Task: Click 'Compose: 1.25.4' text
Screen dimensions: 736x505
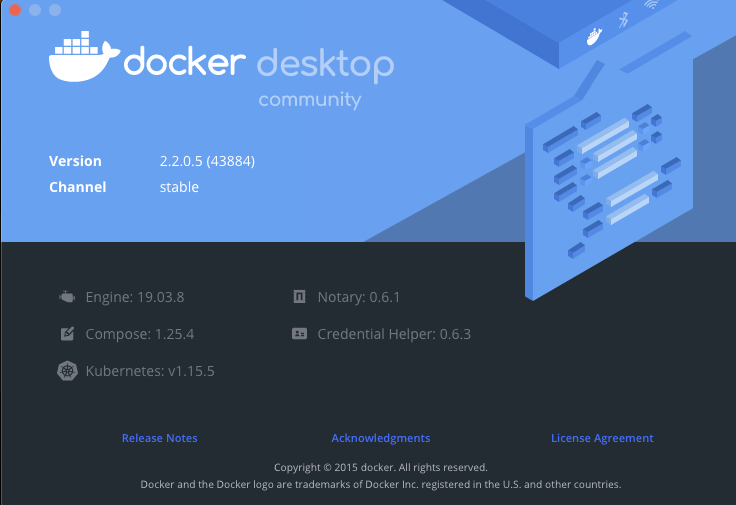Action: click(139, 334)
